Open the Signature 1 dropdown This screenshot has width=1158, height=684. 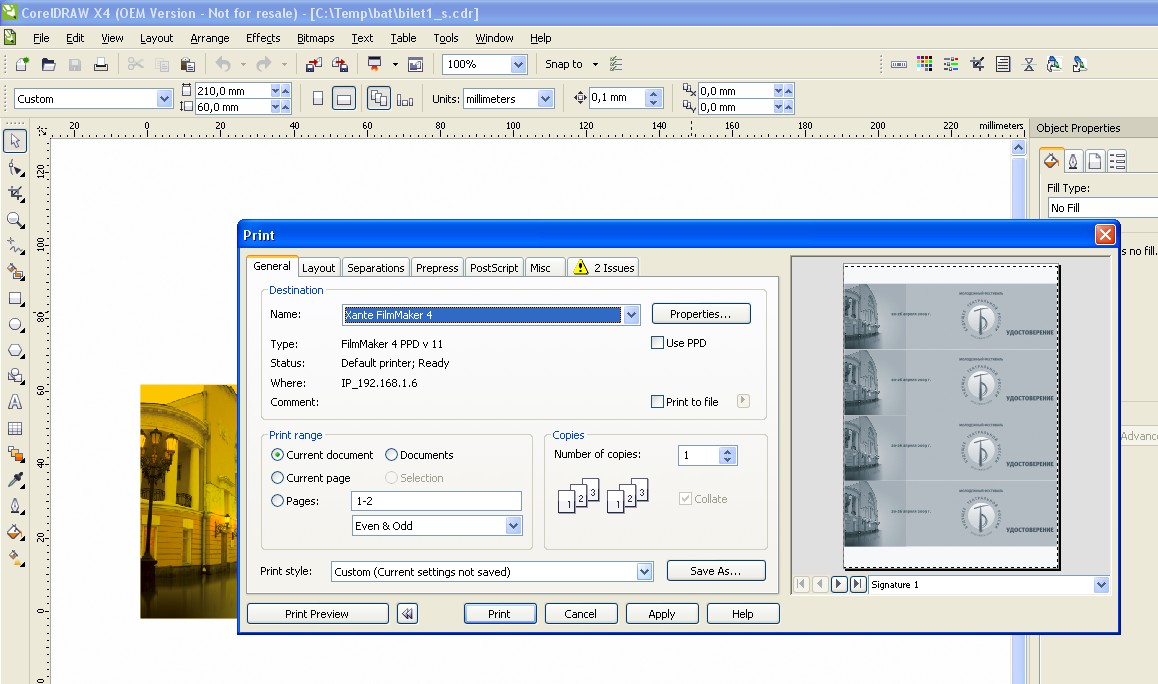pyautogui.click(x=1101, y=585)
